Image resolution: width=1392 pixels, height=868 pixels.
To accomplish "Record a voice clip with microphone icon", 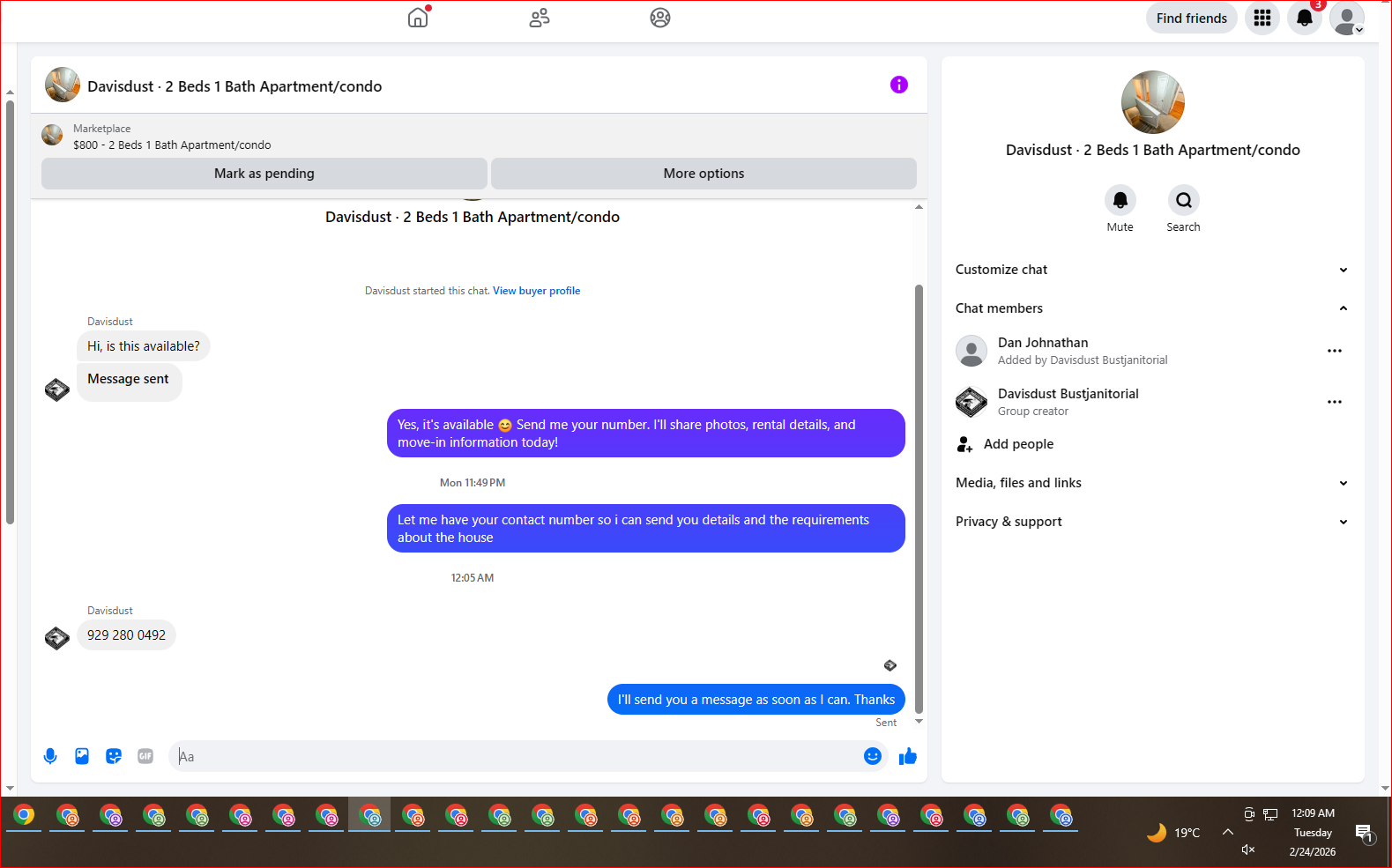I will coord(50,756).
